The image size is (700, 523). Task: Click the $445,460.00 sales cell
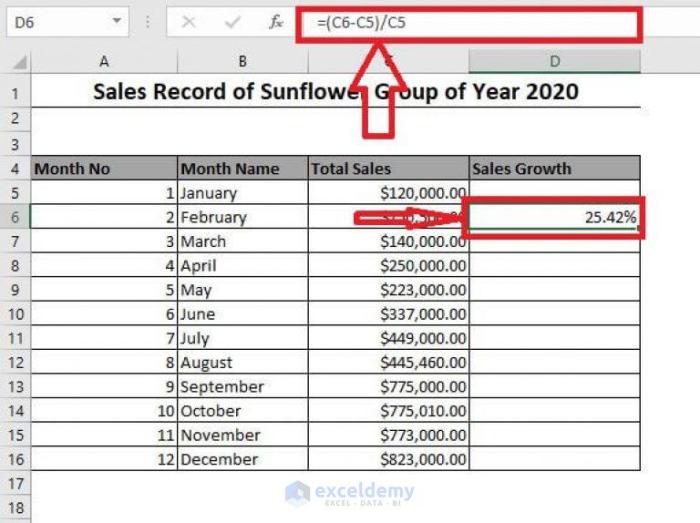pos(388,362)
